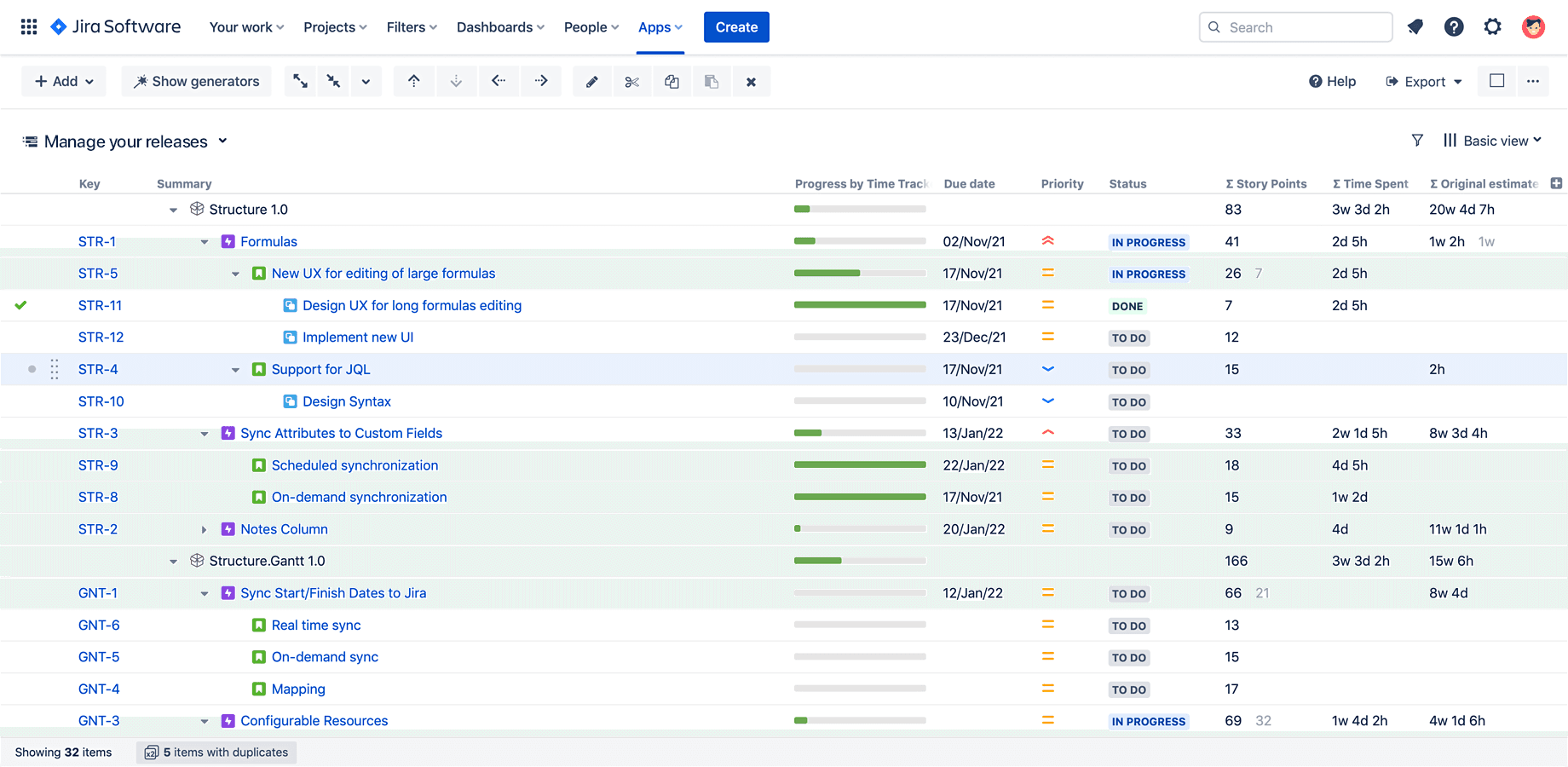1568x767 pixels.
Task: Open the Basic view dropdown
Action: pyautogui.click(x=1492, y=140)
